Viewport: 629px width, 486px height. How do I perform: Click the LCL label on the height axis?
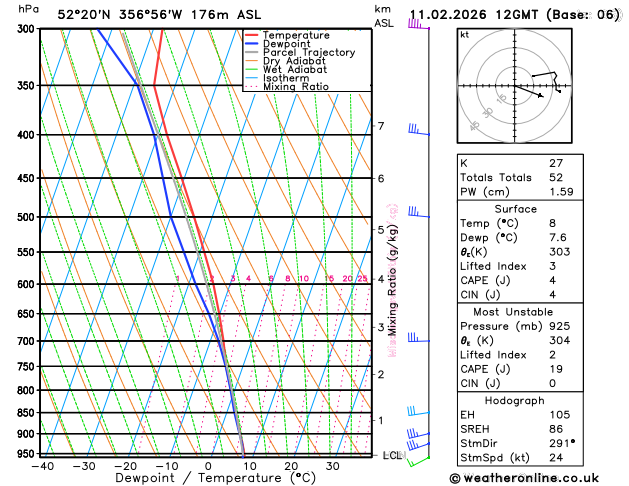pyautogui.click(x=393, y=455)
